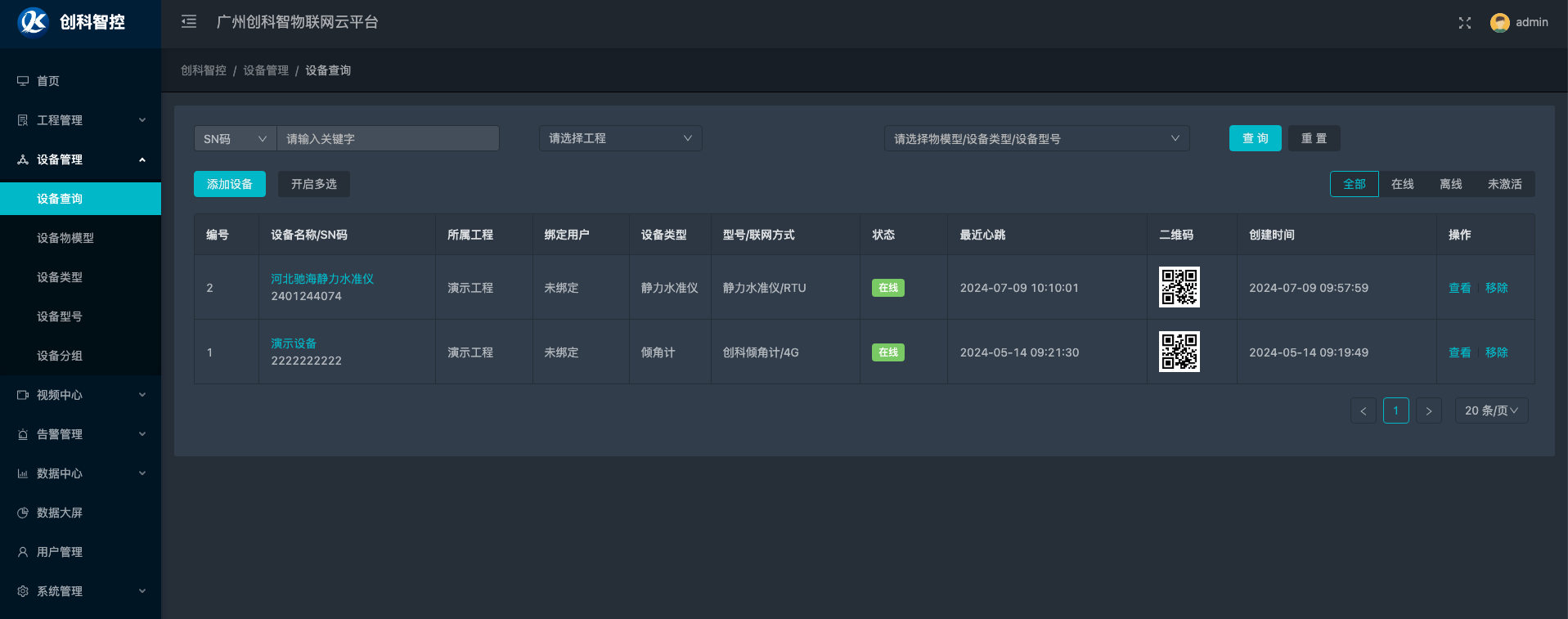Viewport: 1568px width, 619px height.
Task: Expand the 工程管理 submenu
Action: point(142,120)
